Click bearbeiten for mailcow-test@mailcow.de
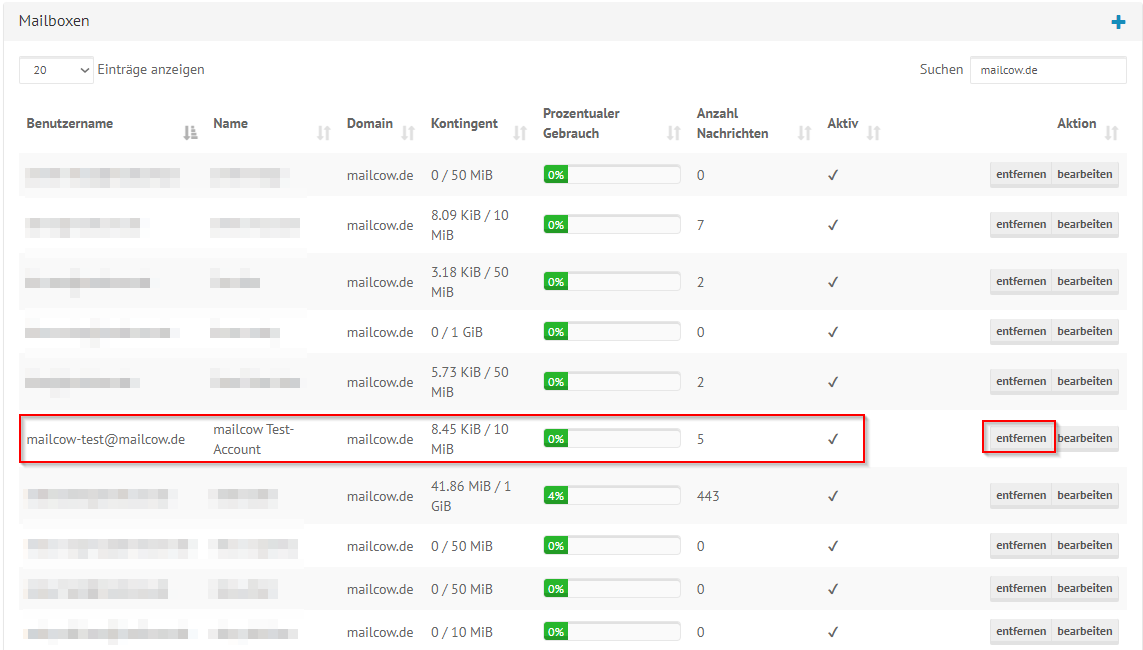 coord(1086,438)
